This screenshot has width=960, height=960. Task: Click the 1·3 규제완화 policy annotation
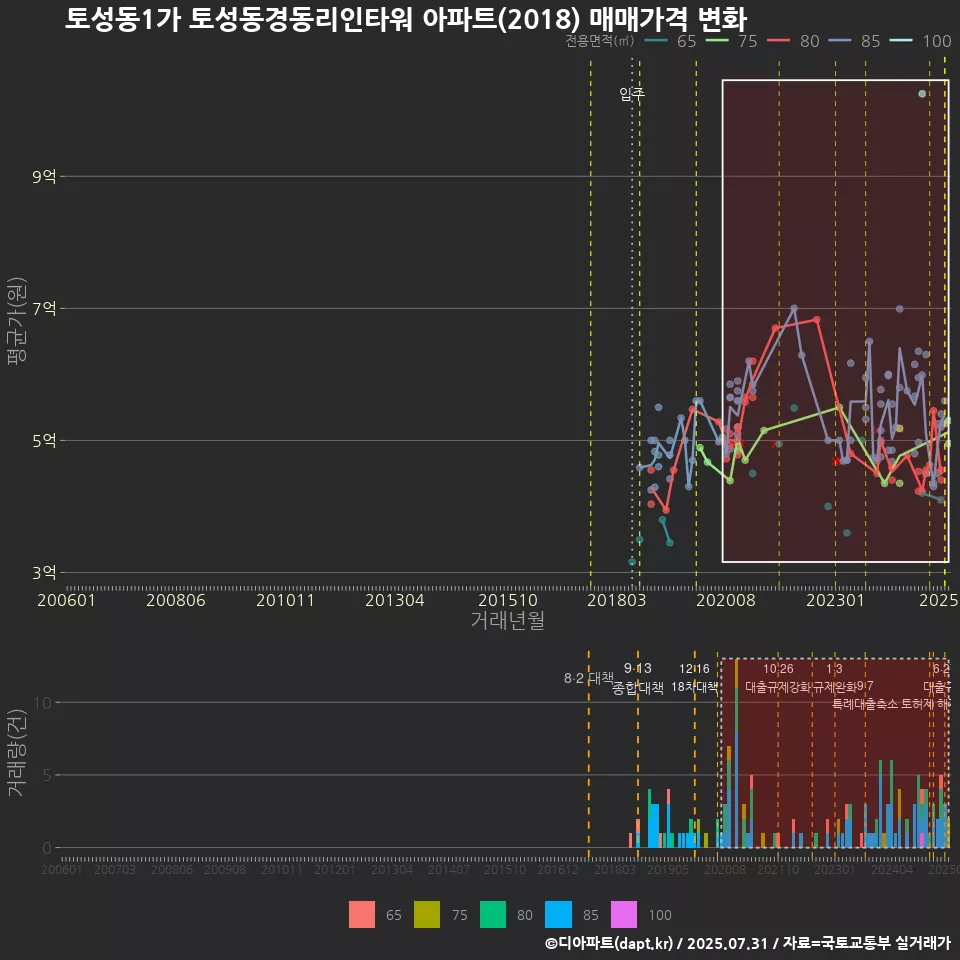click(834, 678)
